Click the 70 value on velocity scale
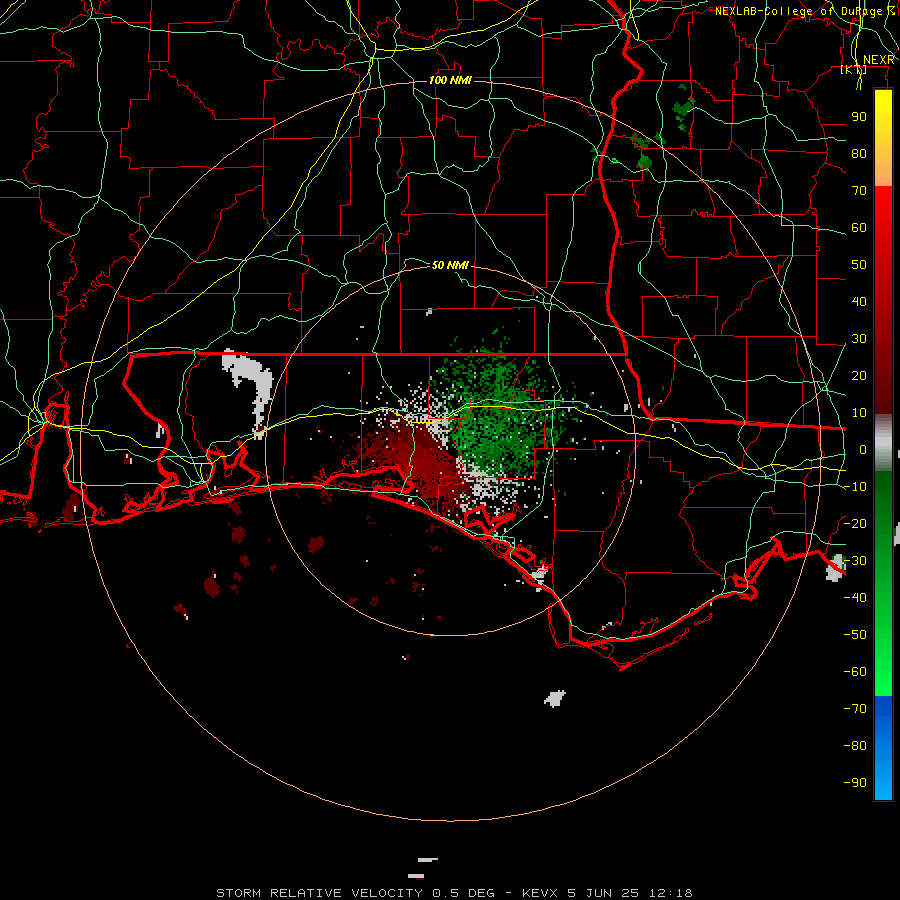 [859, 191]
